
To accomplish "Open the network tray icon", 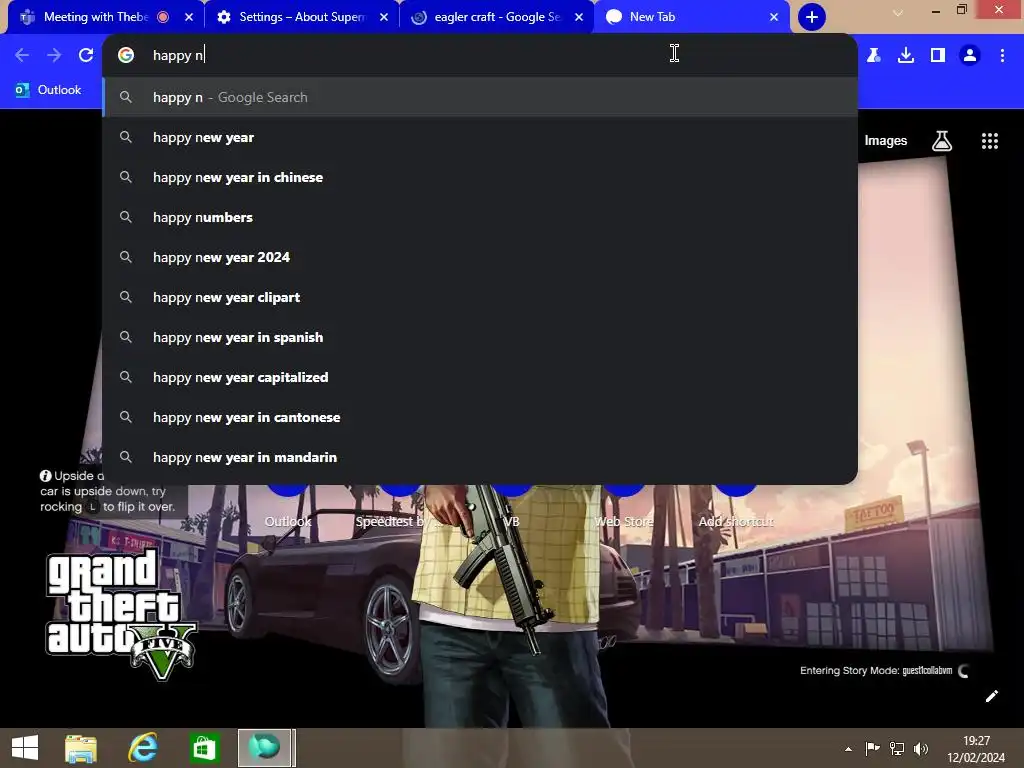I will tap(897, 748).
